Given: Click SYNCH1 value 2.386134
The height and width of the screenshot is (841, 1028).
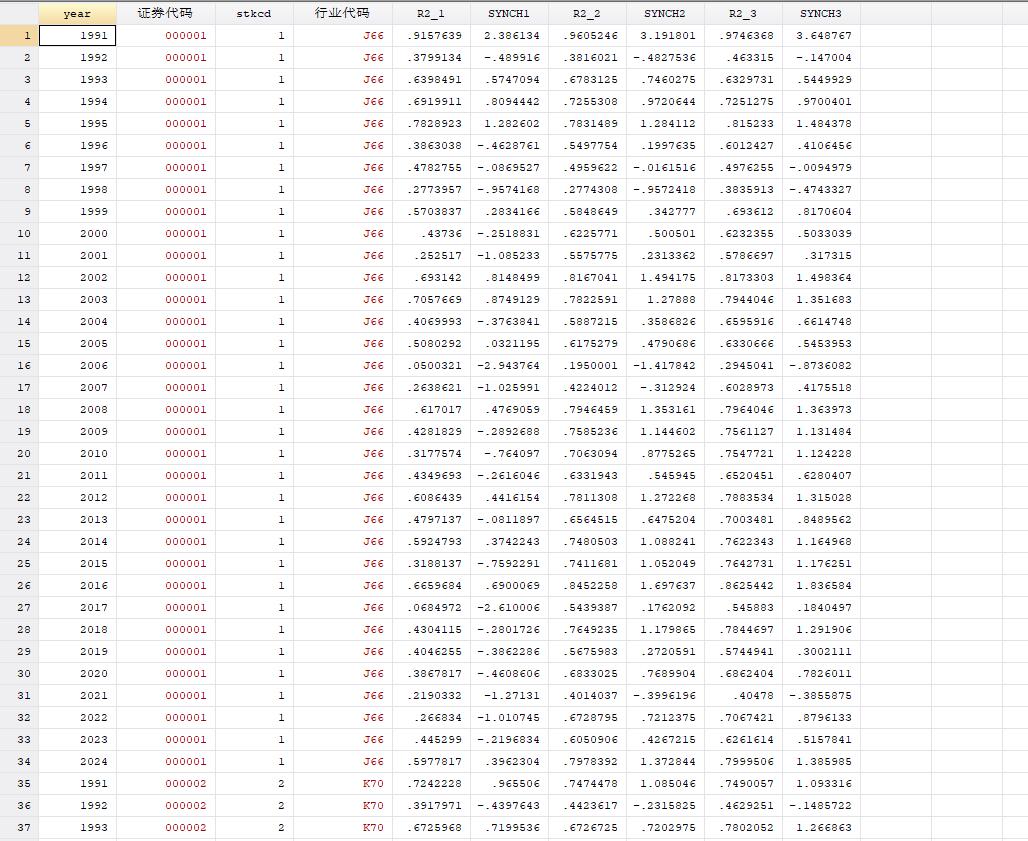Looking at the screenshot, I should pyautogui.click(x=509, y=35).
